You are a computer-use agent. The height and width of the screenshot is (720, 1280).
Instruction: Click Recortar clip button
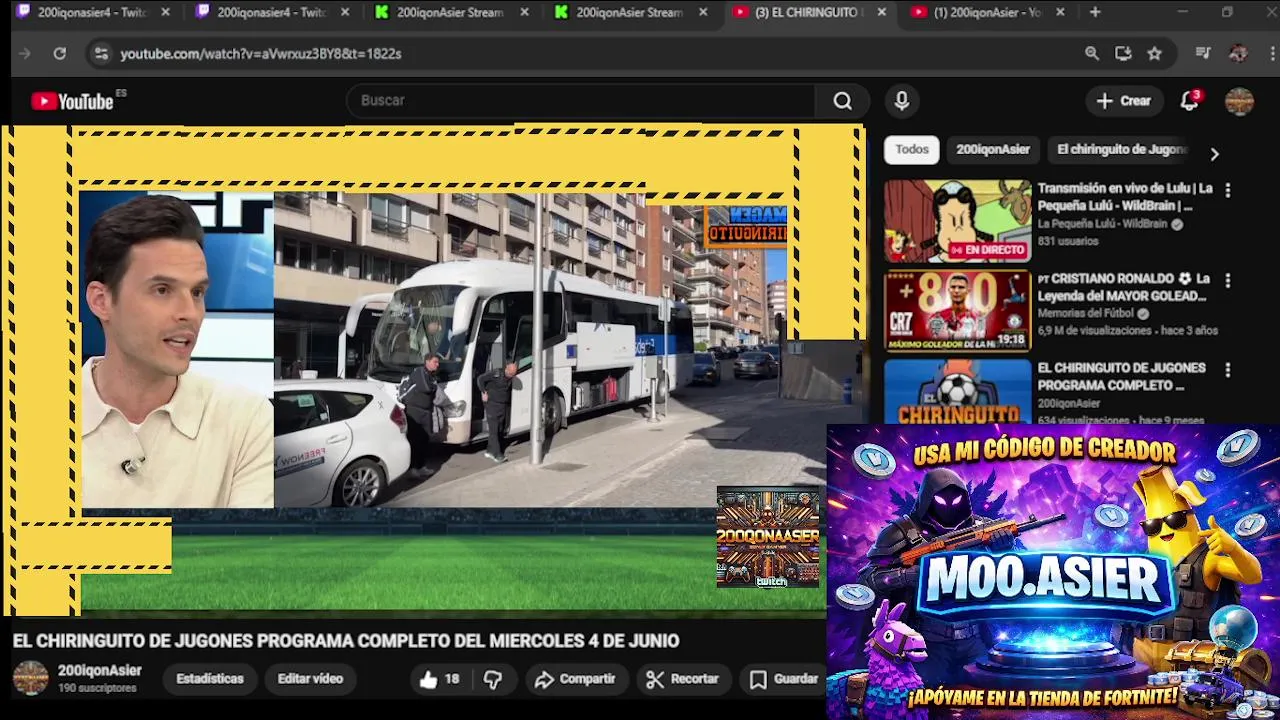point(683,679)
